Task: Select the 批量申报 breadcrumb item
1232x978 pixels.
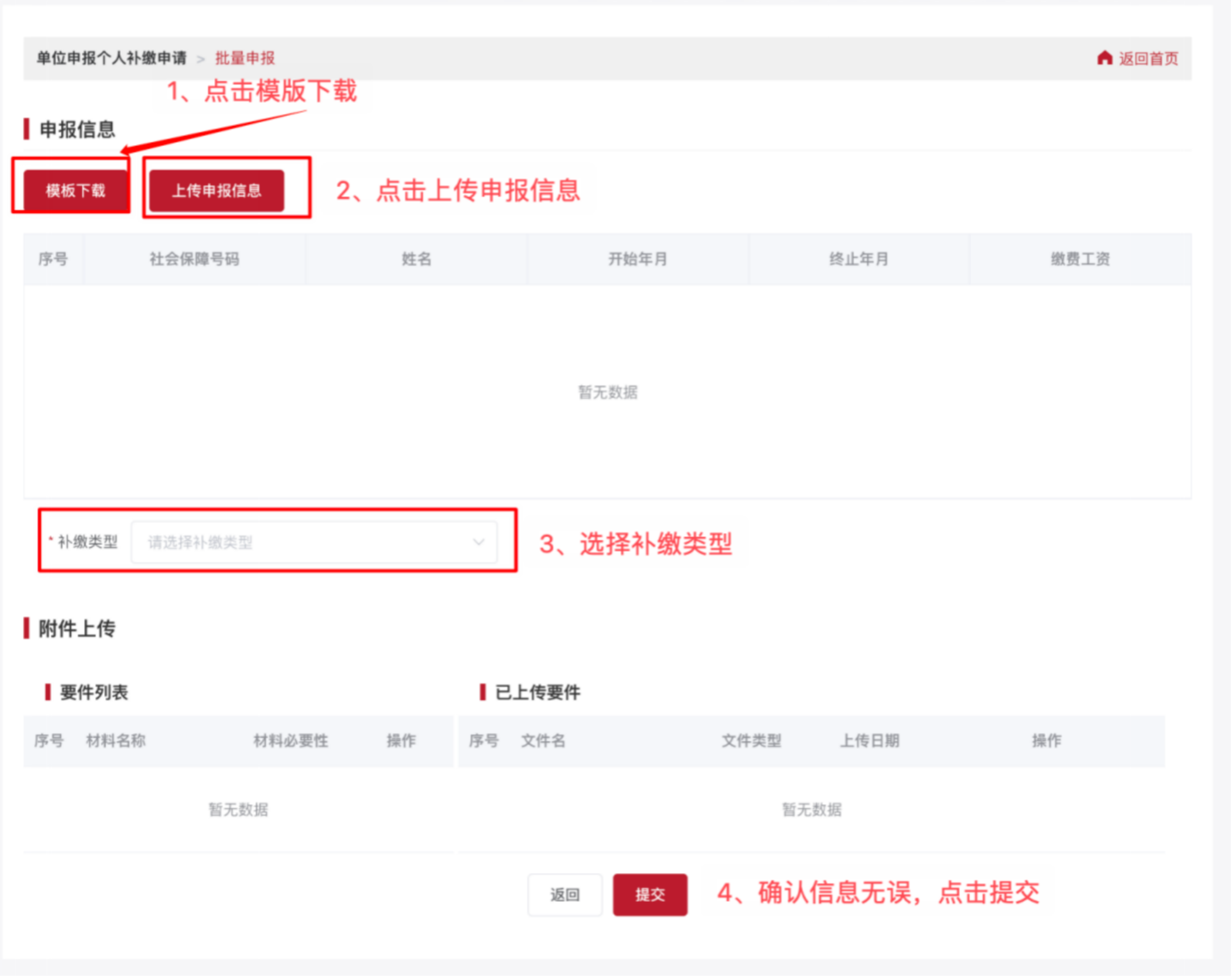Action: [x=245, y=58]
